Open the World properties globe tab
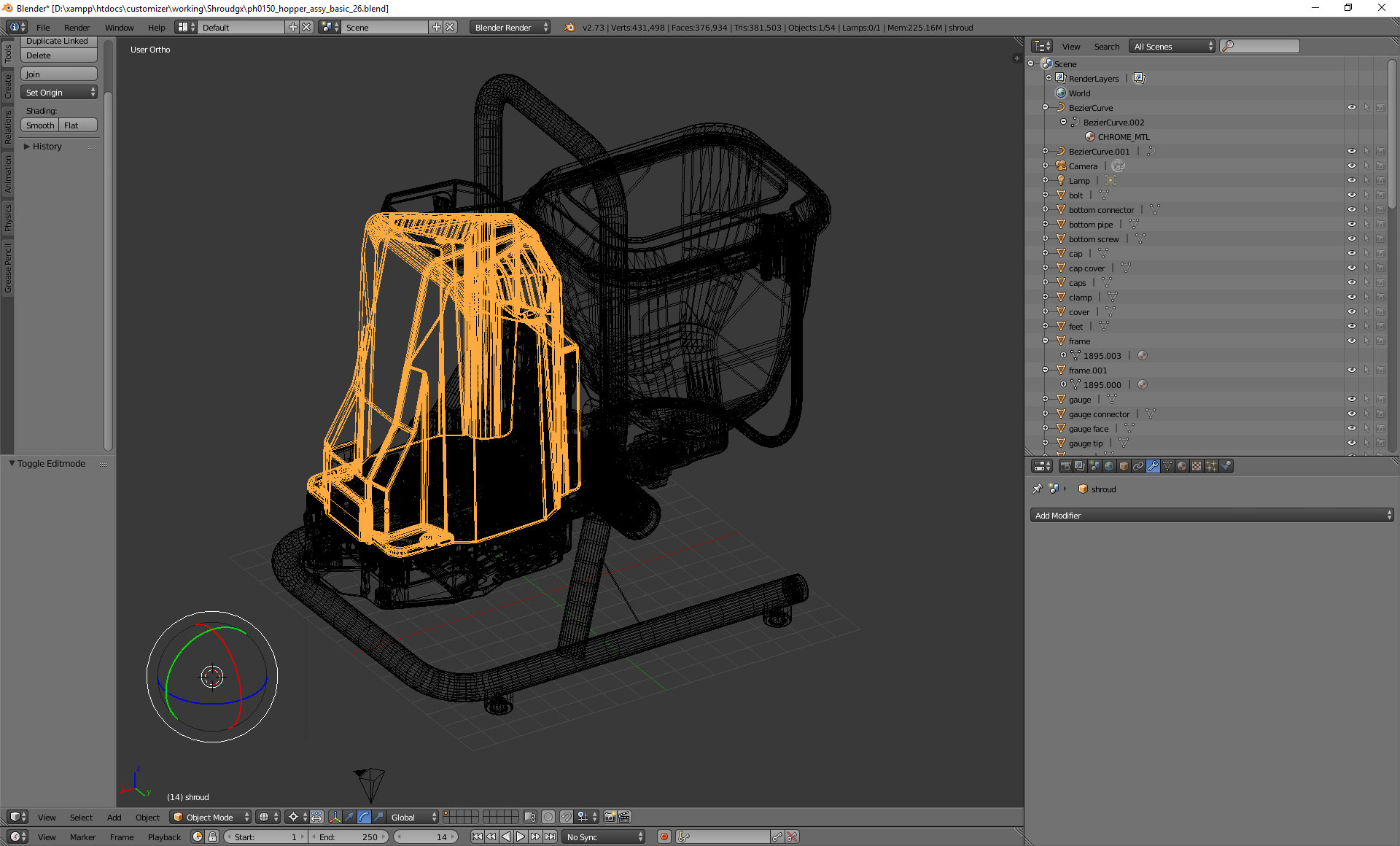The width and height of the screenshot is (1400, 846). (x=1109, y=466)
